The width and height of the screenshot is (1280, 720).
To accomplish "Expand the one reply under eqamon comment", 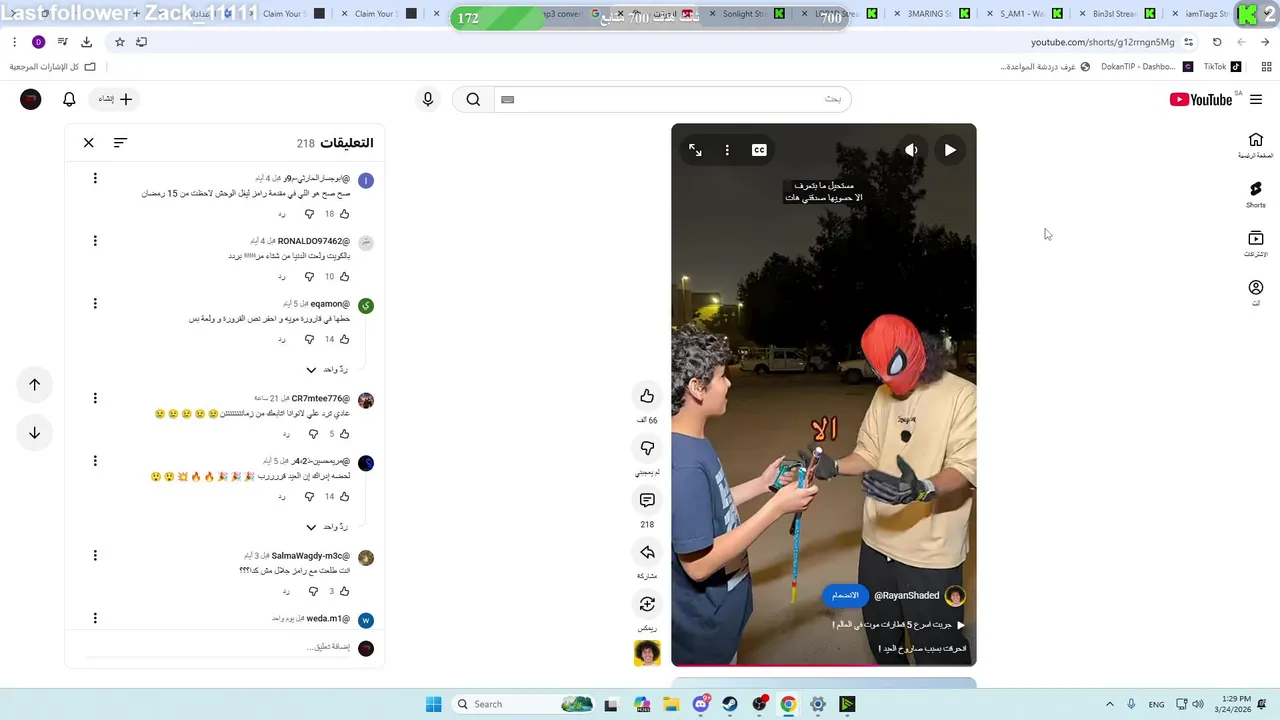I will point(327,370).
